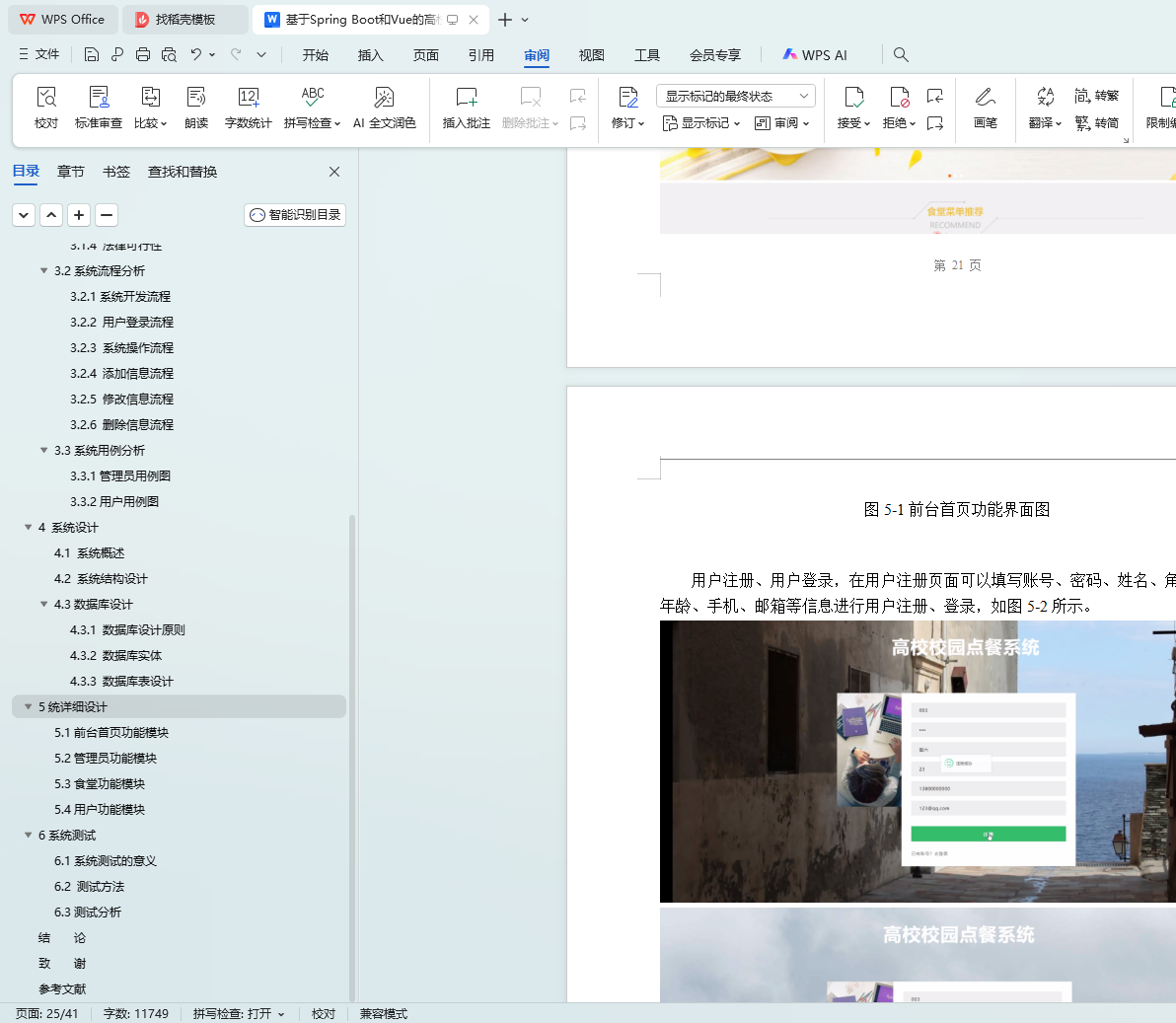This screenshot has height=1023, width=1176.
Task: Close the navigation pane with the X
Action: pos(334,172)
